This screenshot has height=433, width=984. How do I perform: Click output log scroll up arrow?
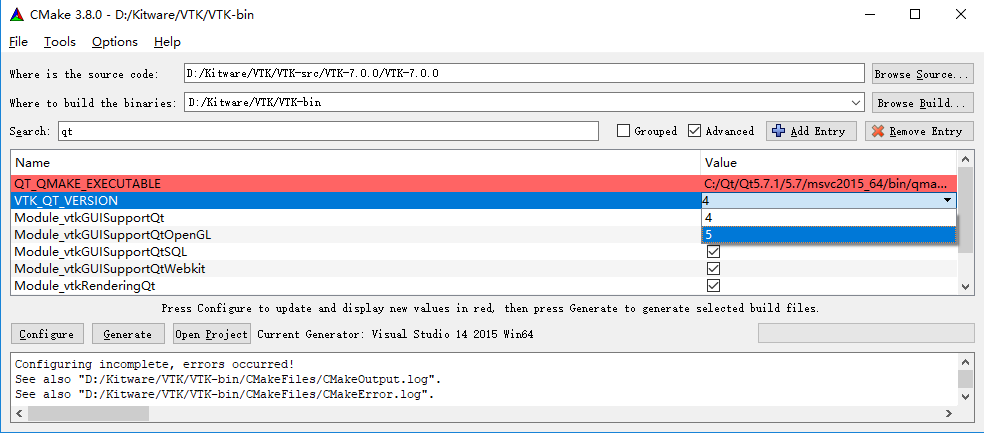pos(966,362)
